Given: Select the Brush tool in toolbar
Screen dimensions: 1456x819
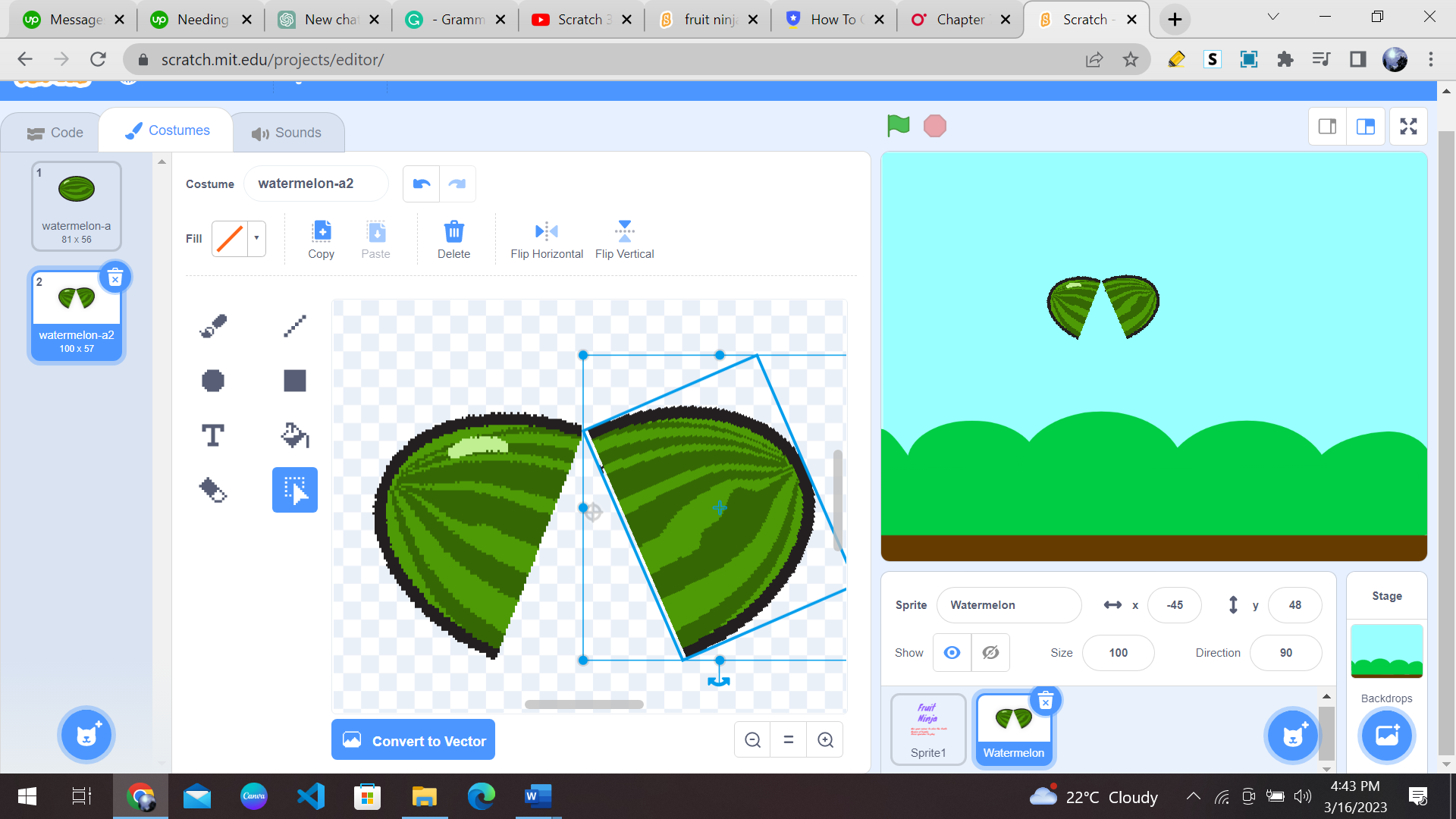Looking at the screenshot, I should [x=213, y=325].
